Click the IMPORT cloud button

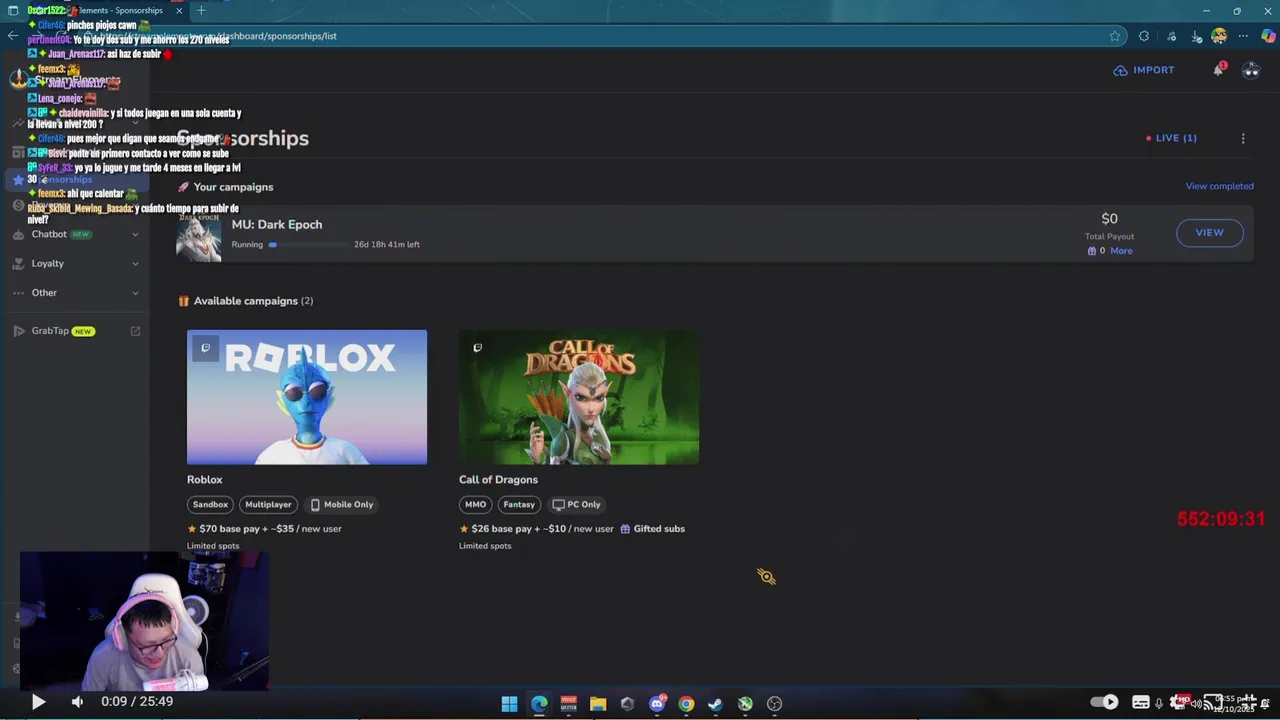pos(1144,70)
